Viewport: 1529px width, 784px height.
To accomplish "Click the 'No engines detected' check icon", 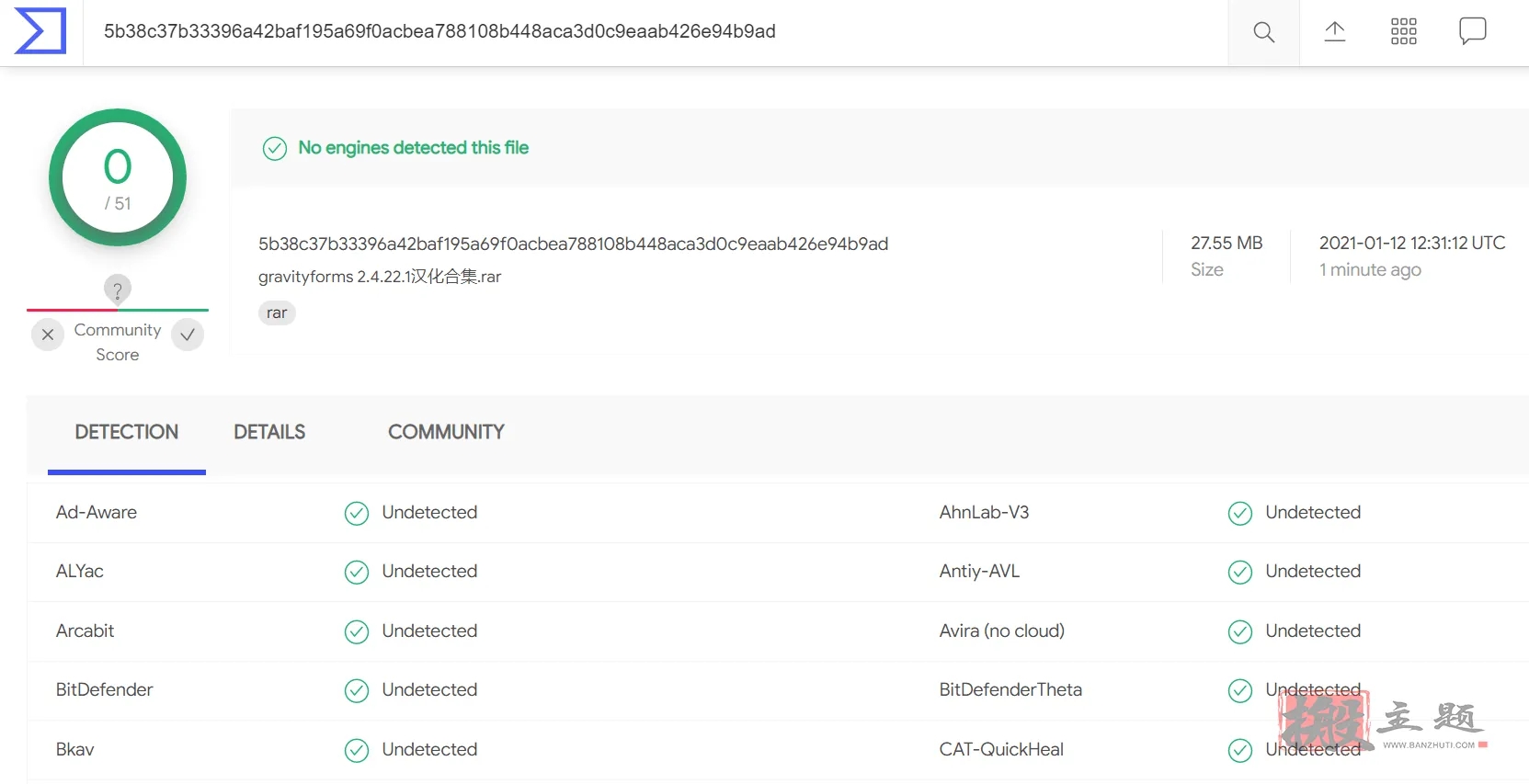I will [x=275, y=148].
